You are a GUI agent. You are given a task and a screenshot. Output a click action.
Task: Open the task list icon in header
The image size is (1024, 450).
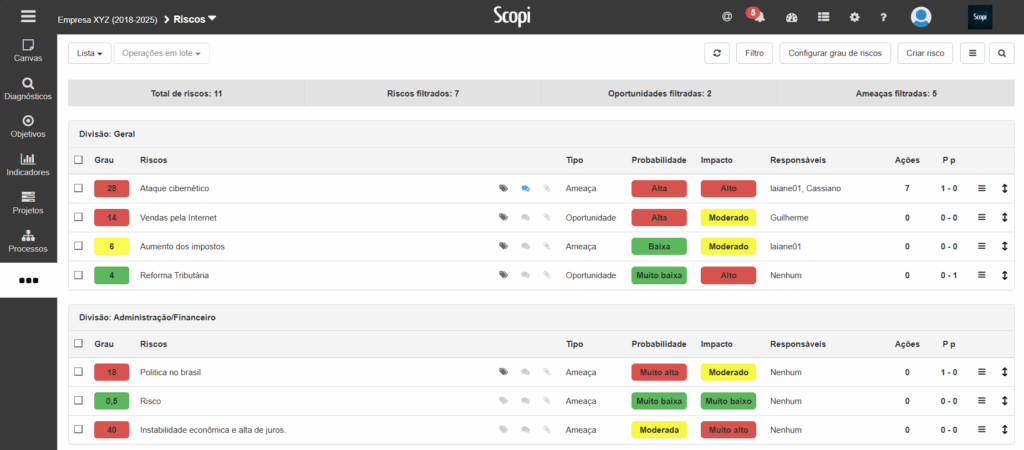824,18
